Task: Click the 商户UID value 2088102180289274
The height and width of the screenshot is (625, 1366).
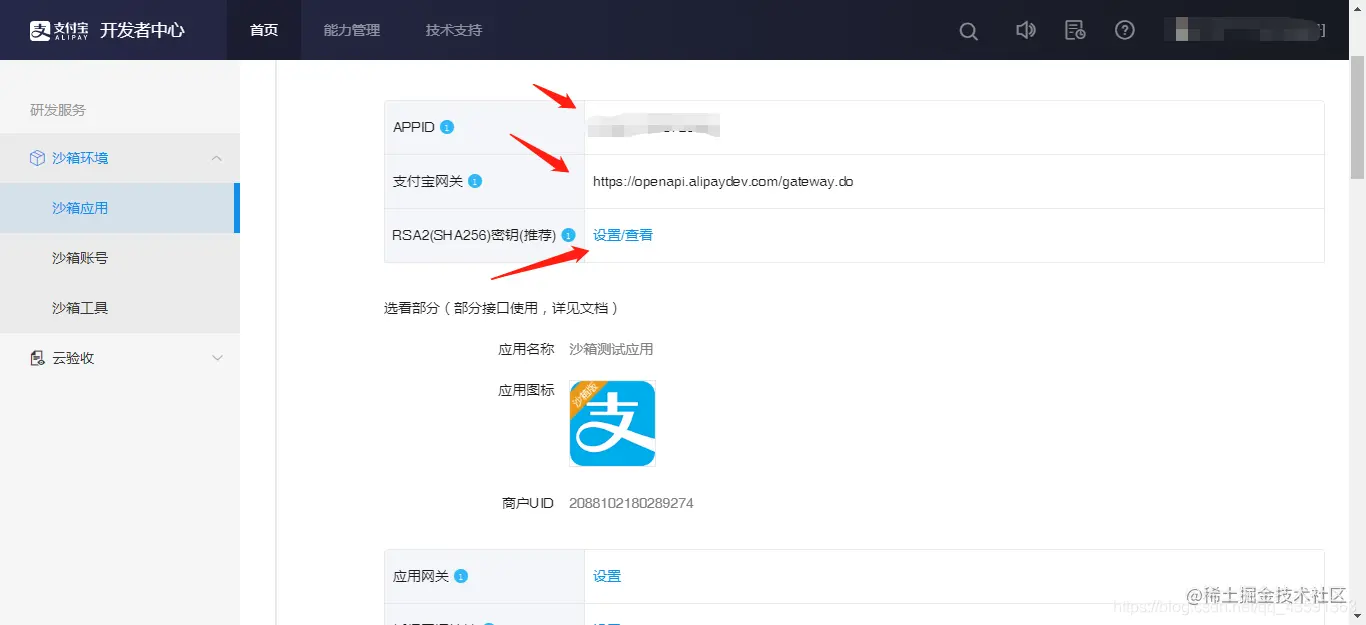Action: 631,503
